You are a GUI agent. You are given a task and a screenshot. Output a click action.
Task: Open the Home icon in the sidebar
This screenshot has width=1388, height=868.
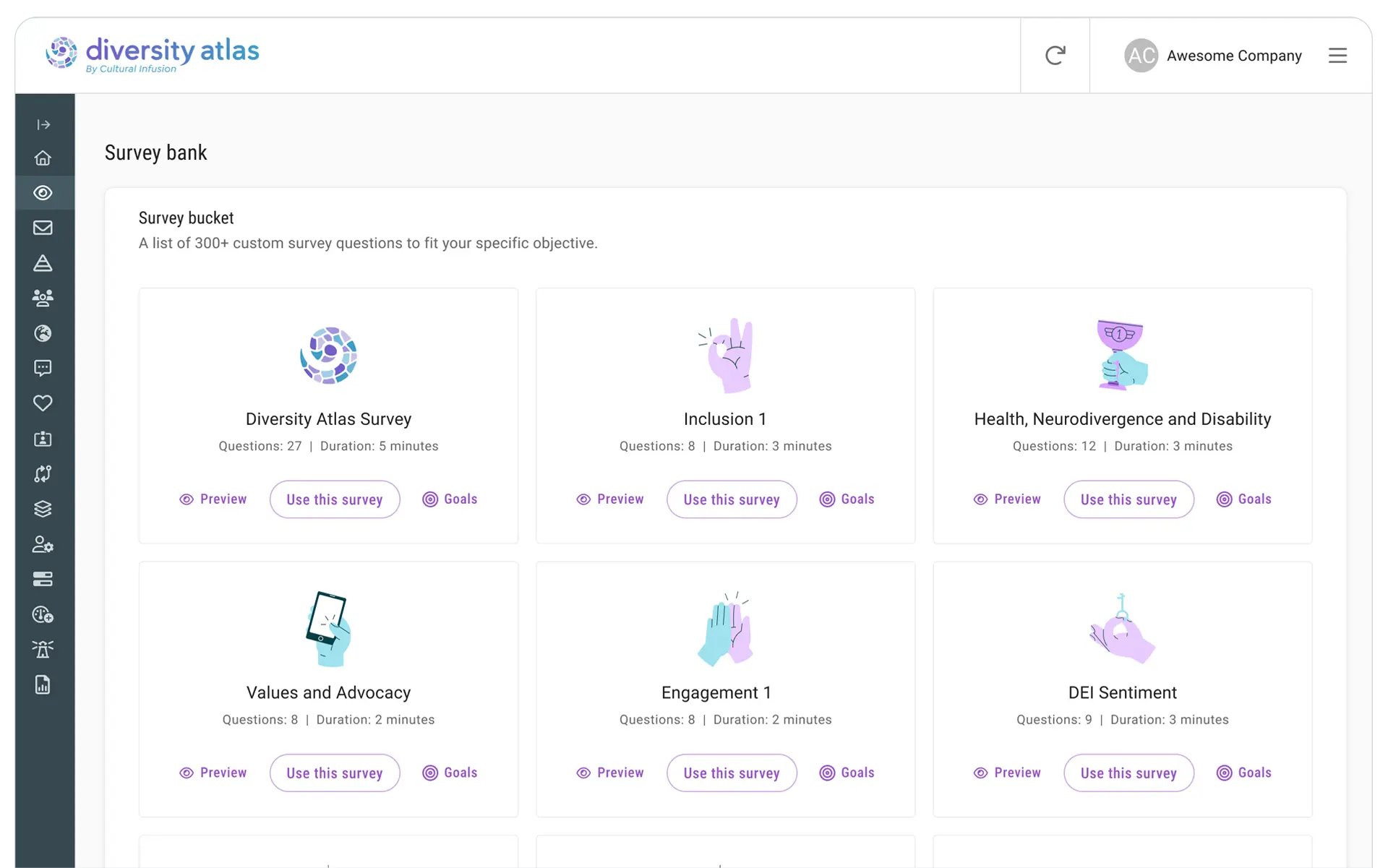43,158
